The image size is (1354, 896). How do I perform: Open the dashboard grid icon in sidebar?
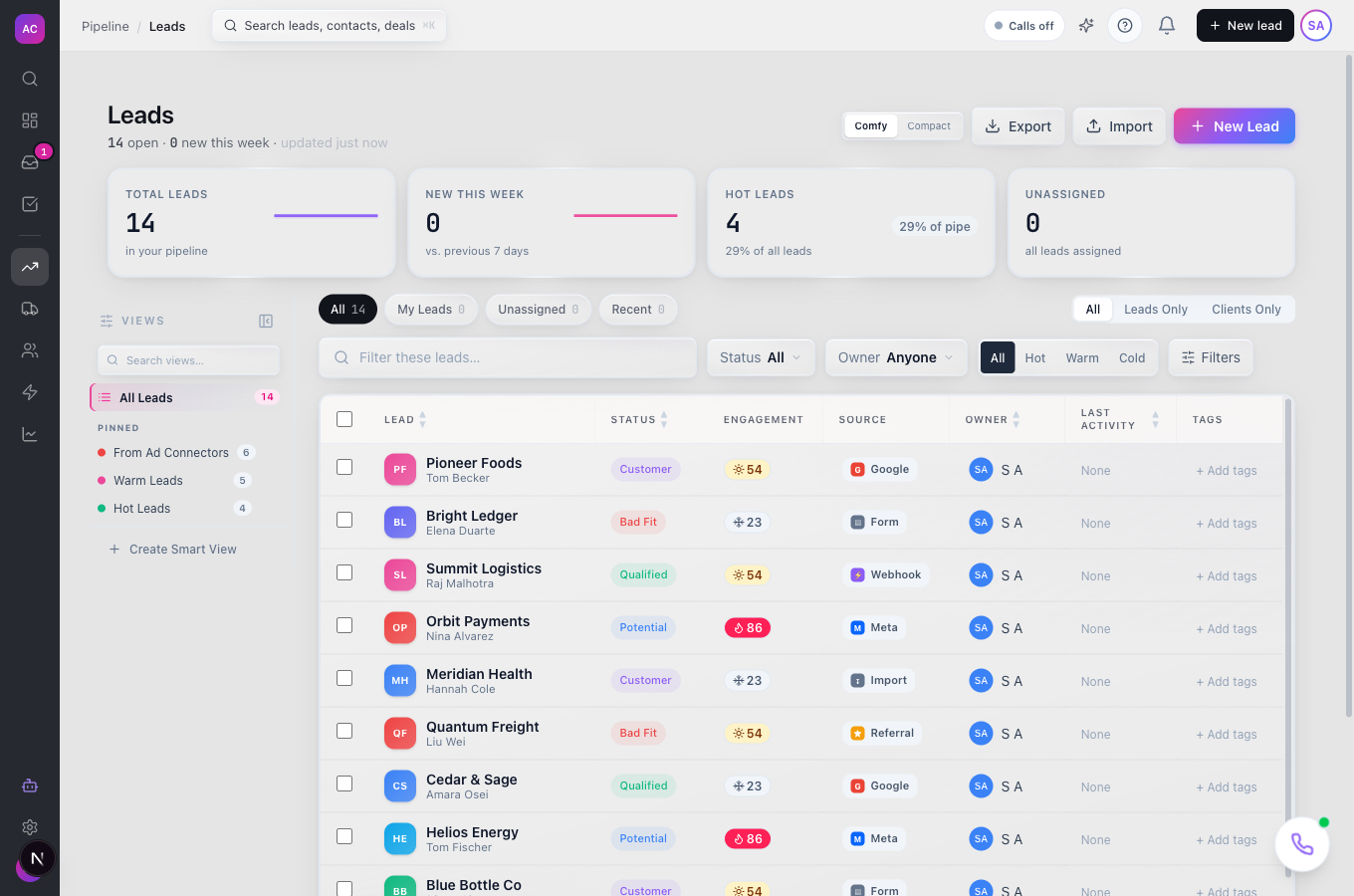point(30,120)
